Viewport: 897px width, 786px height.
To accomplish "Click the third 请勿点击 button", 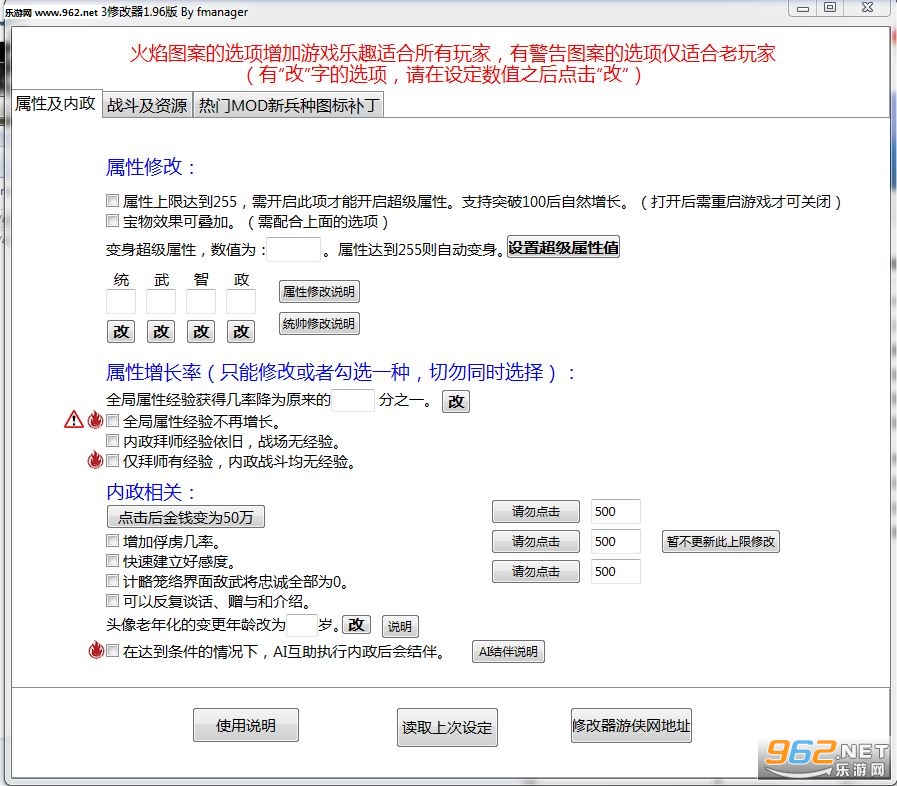I will coord(536,571).
